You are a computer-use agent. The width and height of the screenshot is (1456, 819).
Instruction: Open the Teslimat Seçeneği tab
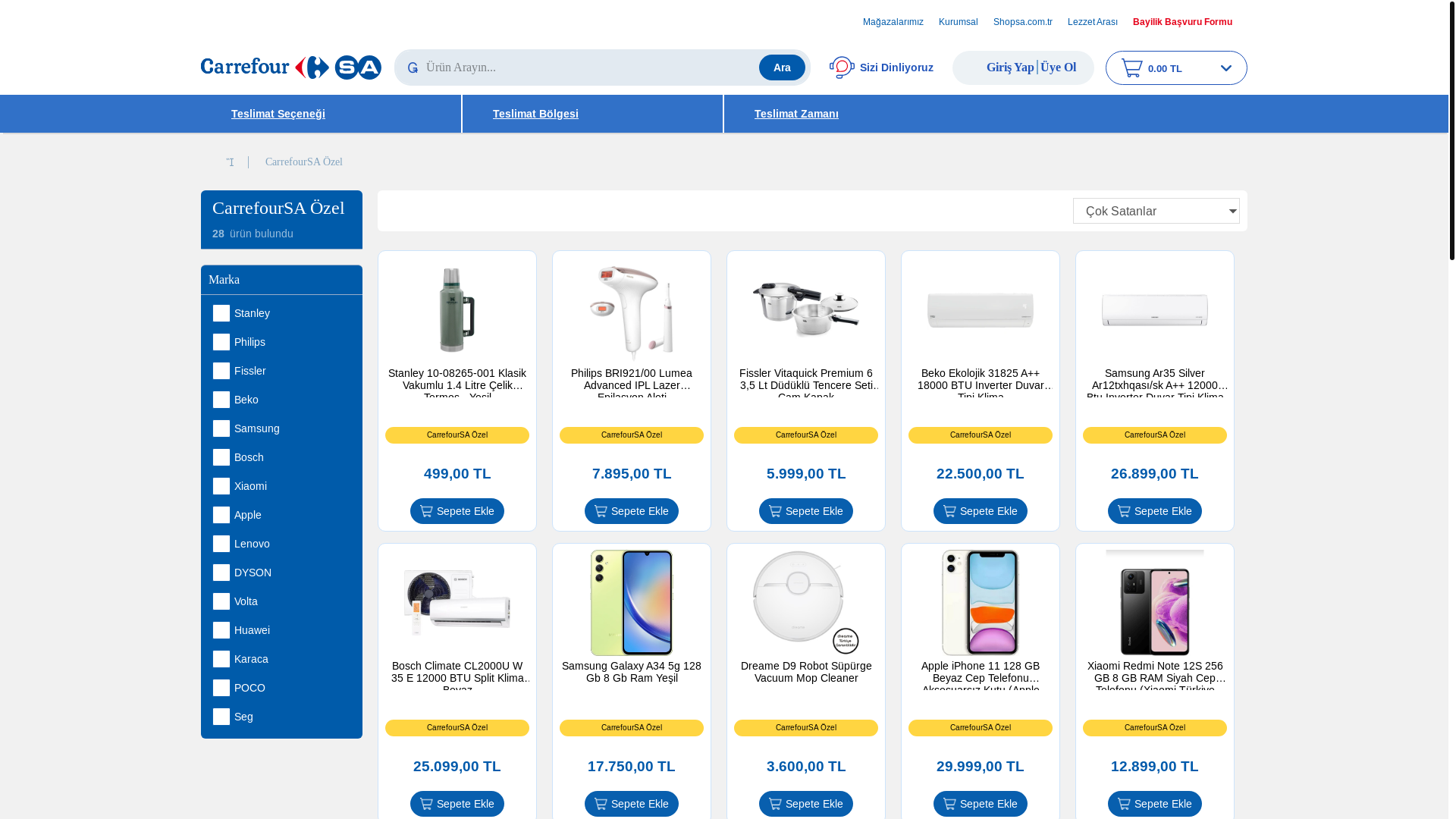tap(278, 114)
